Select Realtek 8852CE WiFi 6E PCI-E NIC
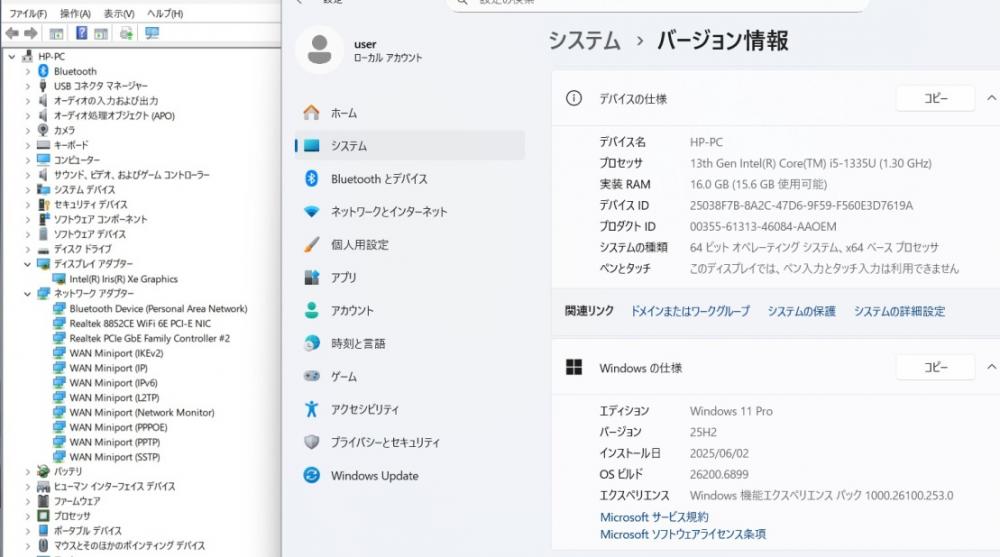Image resolution: width=1000 pixels, height=557 pixels. click(140, 323)
